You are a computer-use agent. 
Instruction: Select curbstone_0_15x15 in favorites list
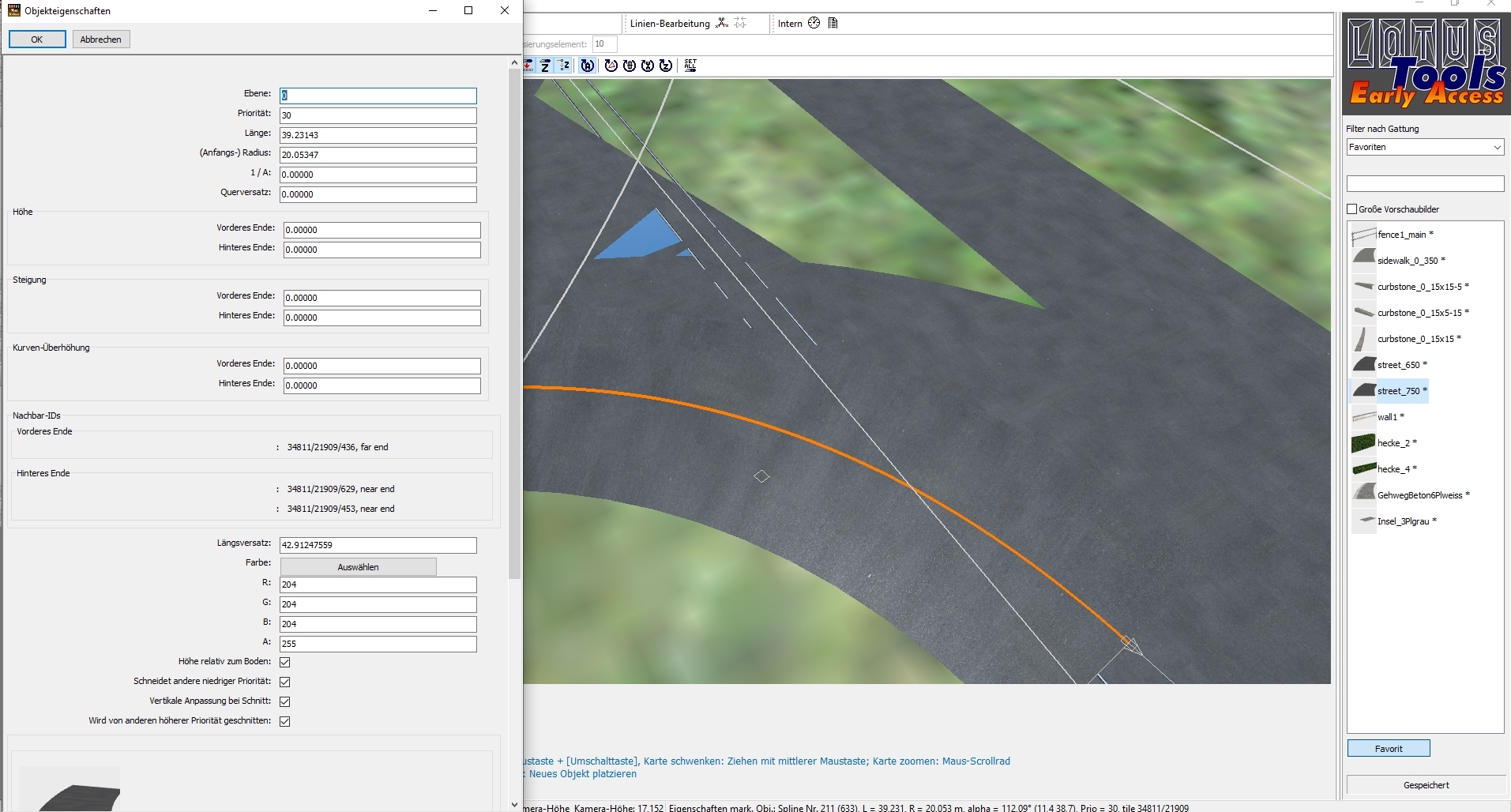coord(1407,339)
